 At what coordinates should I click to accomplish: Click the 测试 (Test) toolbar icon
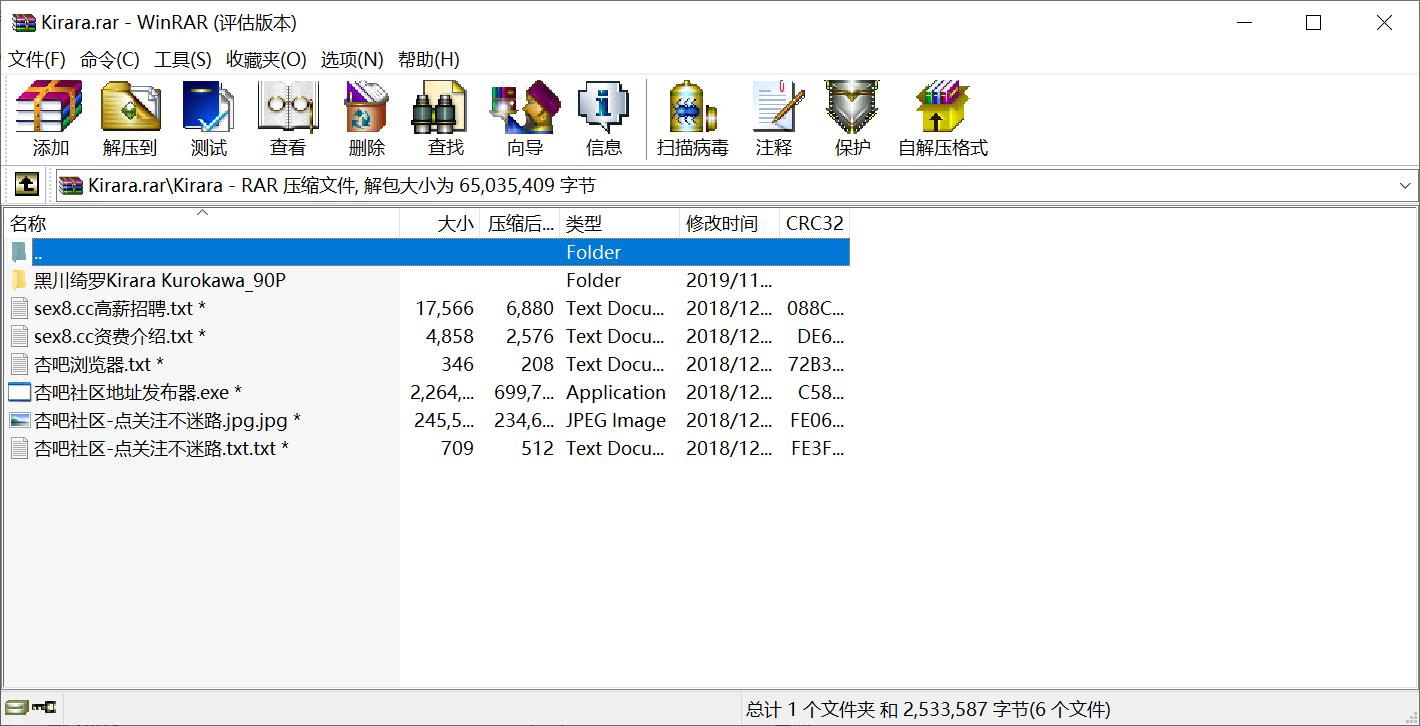(x=208, y=107)
